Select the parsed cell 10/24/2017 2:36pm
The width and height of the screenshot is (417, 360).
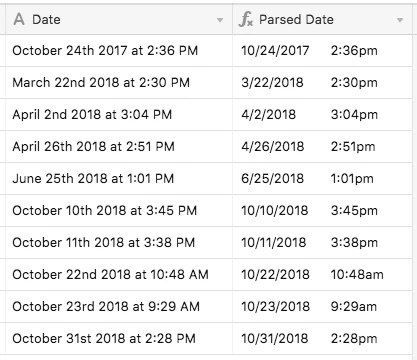(x=322, y=51)
